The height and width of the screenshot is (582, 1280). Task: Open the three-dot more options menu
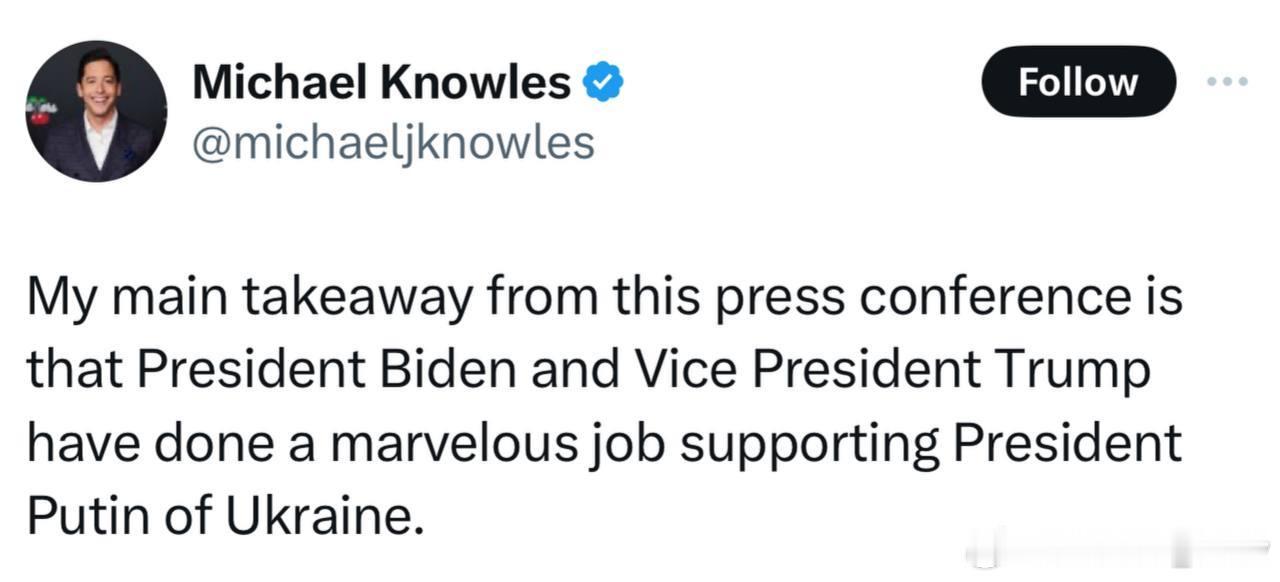[x=1228, y=82]
